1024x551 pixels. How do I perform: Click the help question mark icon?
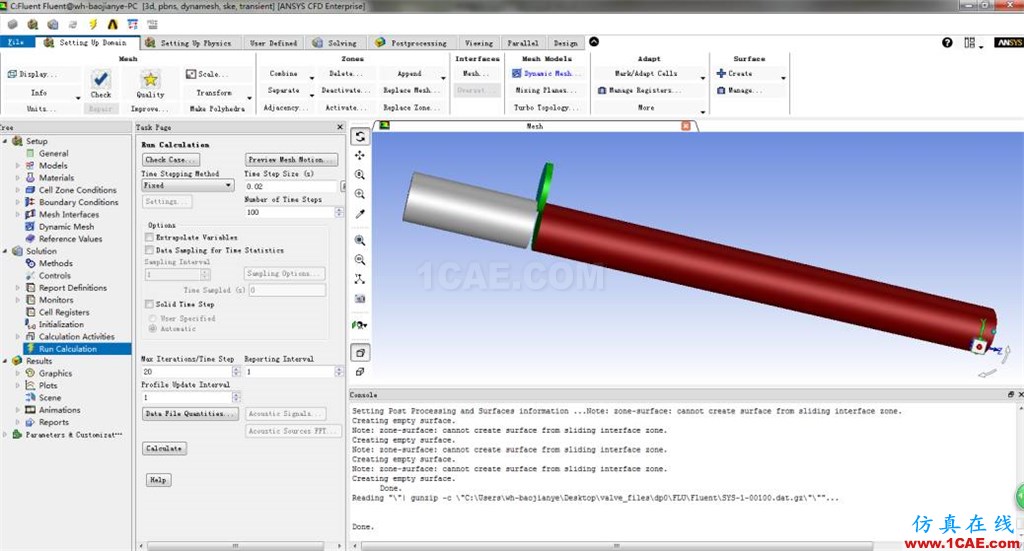(947, 42)
